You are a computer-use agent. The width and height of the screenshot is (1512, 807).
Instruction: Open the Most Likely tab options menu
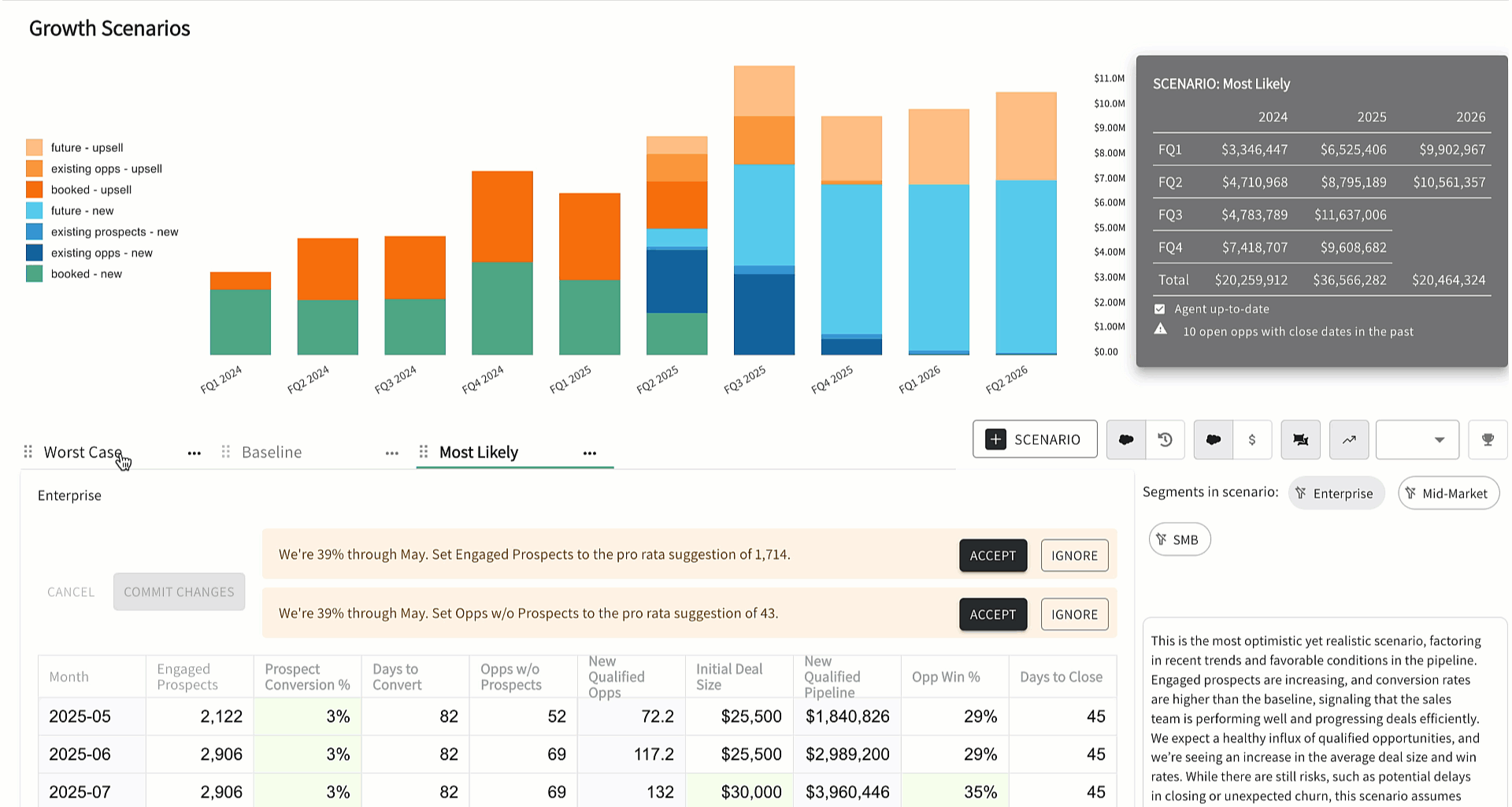coord(590,453)
